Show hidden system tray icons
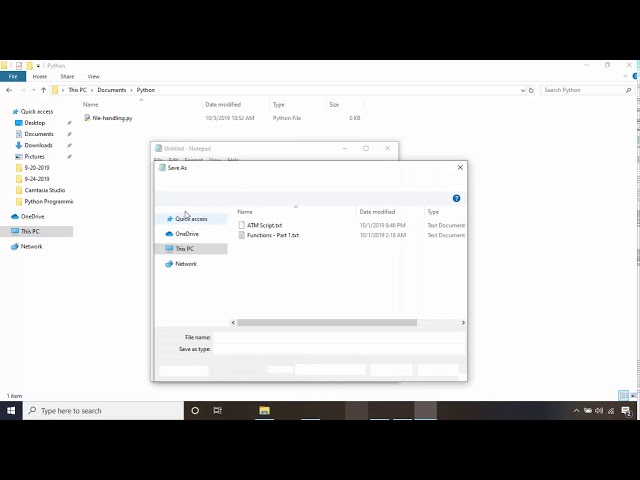Screen dimensions: 640x480 (x=576, y=411)
